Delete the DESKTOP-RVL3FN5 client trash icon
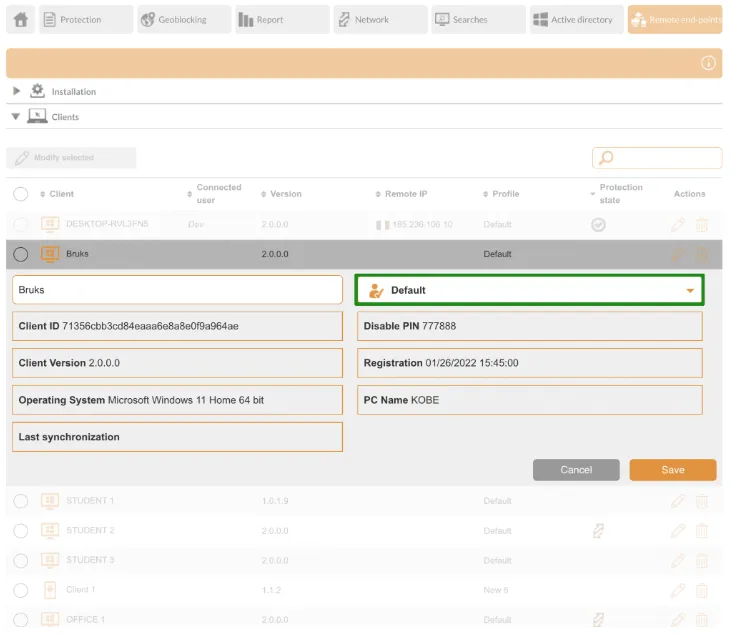The height and width of the screenshot is (640, 737). coord(702,225)
